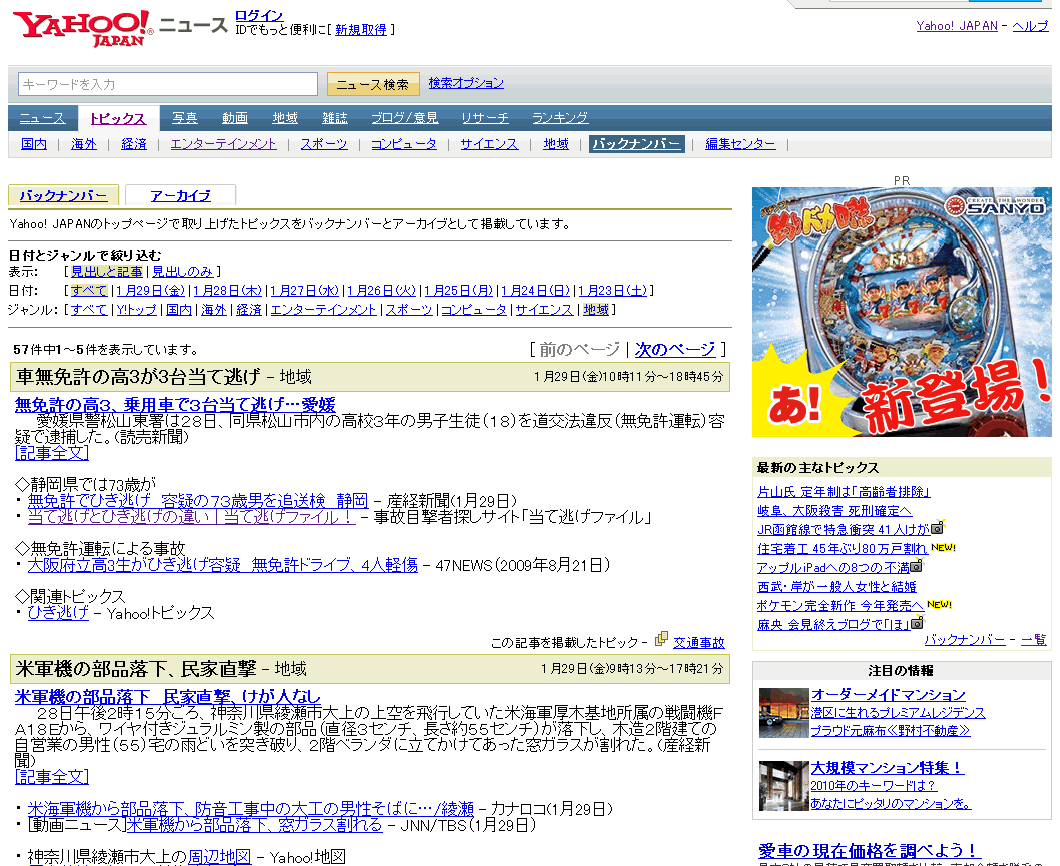1060x866 pixels.
Task: Focus the keyword search input field
Action: 168,84
